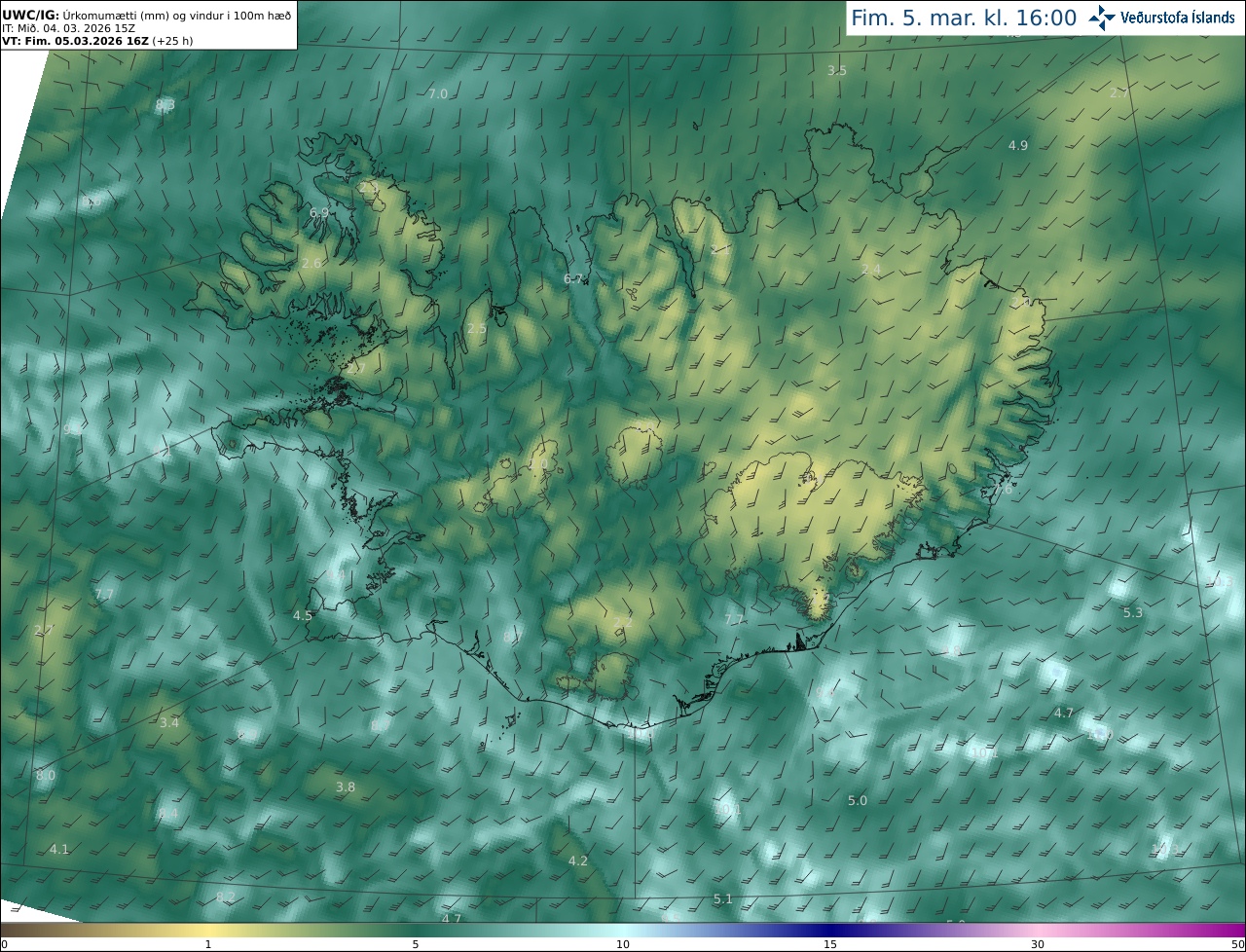
Task: Click the 8.3 value on the map
Action: click(165, 104)
